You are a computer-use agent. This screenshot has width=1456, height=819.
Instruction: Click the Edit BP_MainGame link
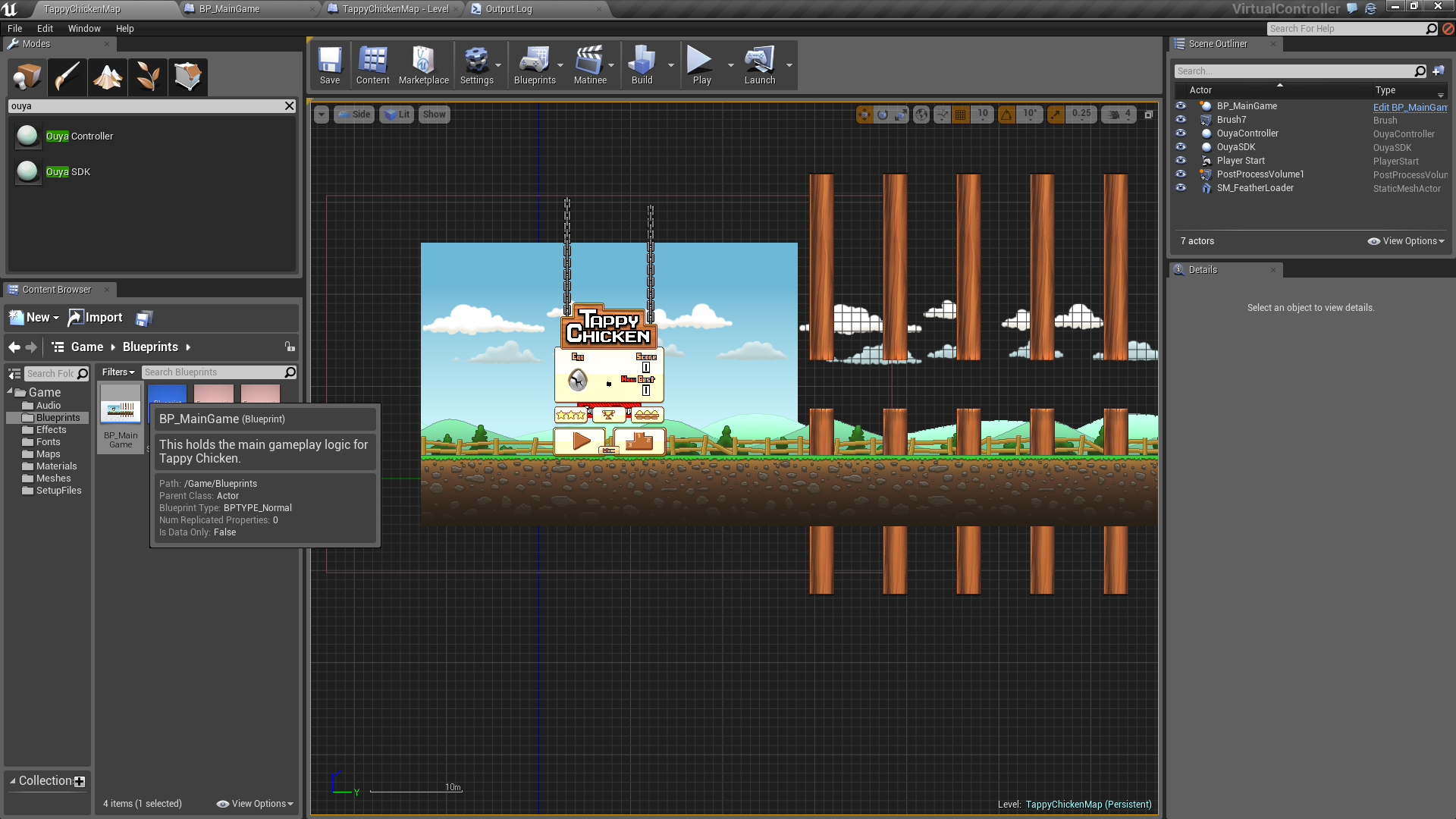tap(1409, 107)
